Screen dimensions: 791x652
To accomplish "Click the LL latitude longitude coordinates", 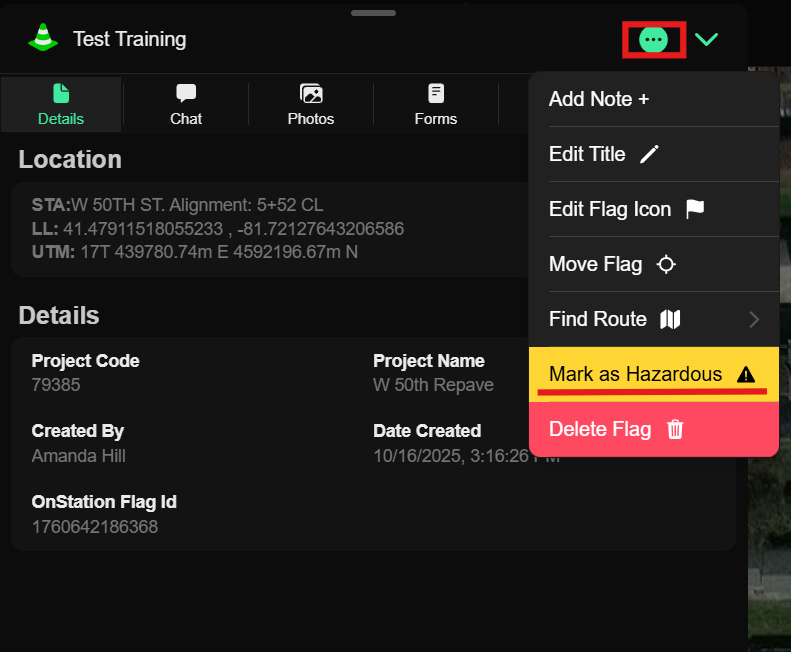I will (218, 229).
